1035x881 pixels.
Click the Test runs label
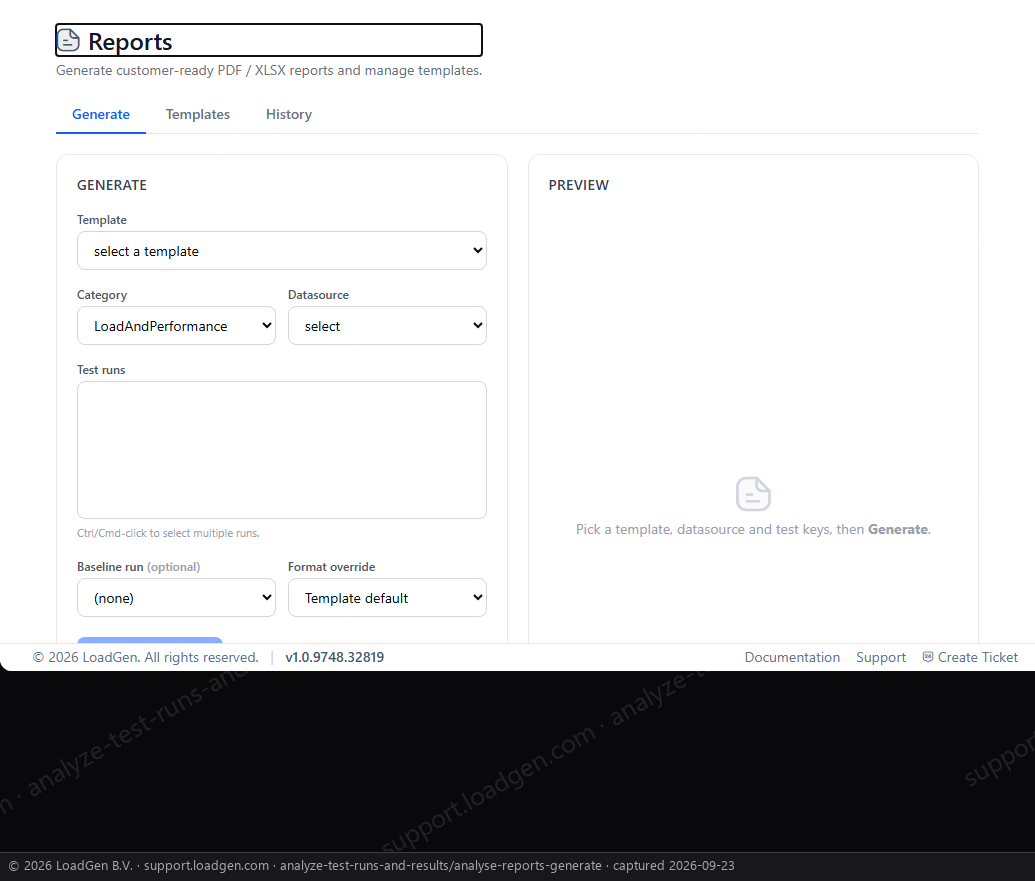pos(101,370)
